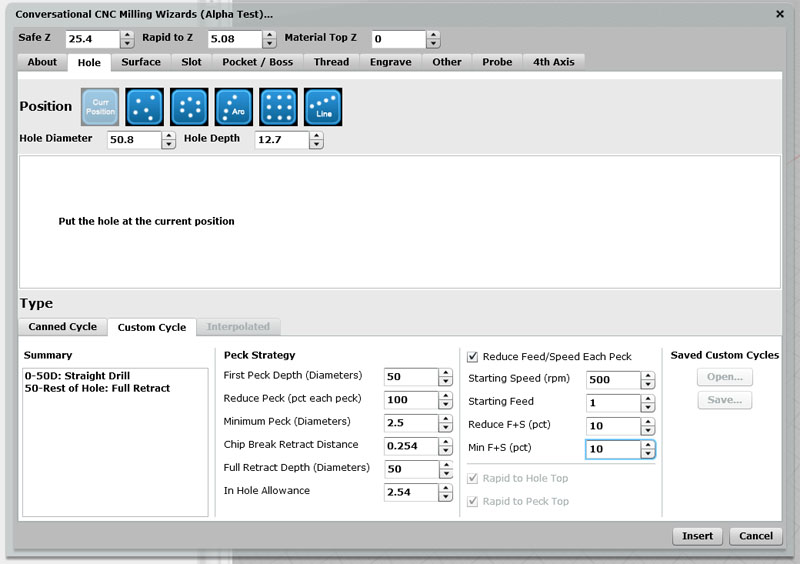Open the Engrave tab
This screenshot has width=800, height=564.
390,62
